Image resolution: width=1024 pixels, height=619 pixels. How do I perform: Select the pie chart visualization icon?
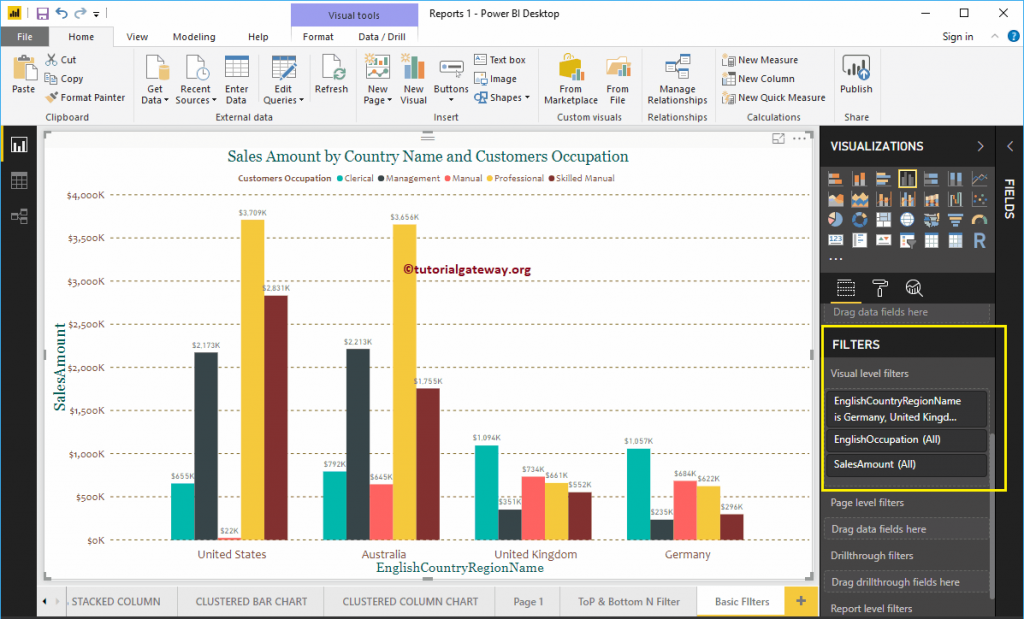pos(836,219)
